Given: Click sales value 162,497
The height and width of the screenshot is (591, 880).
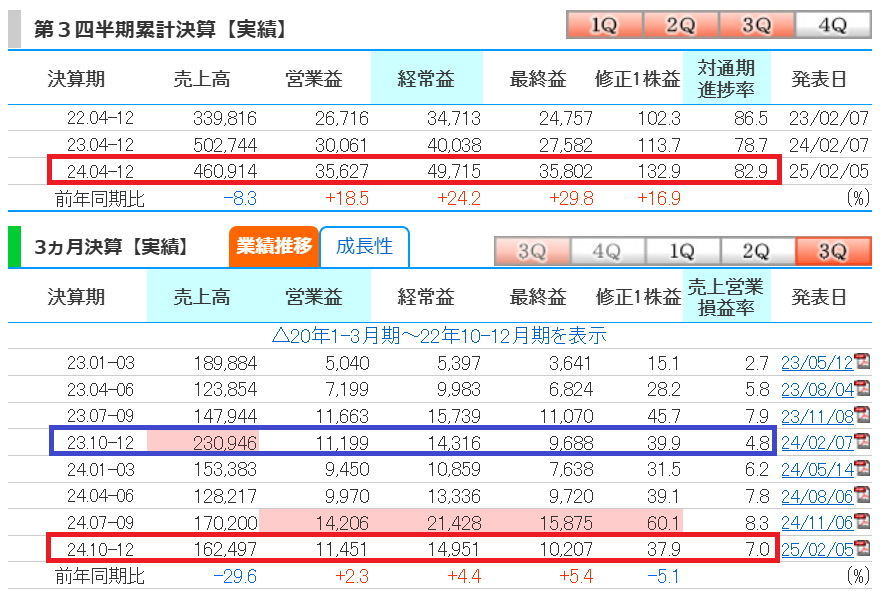Looking at the screenshot, I should [225, 549].
